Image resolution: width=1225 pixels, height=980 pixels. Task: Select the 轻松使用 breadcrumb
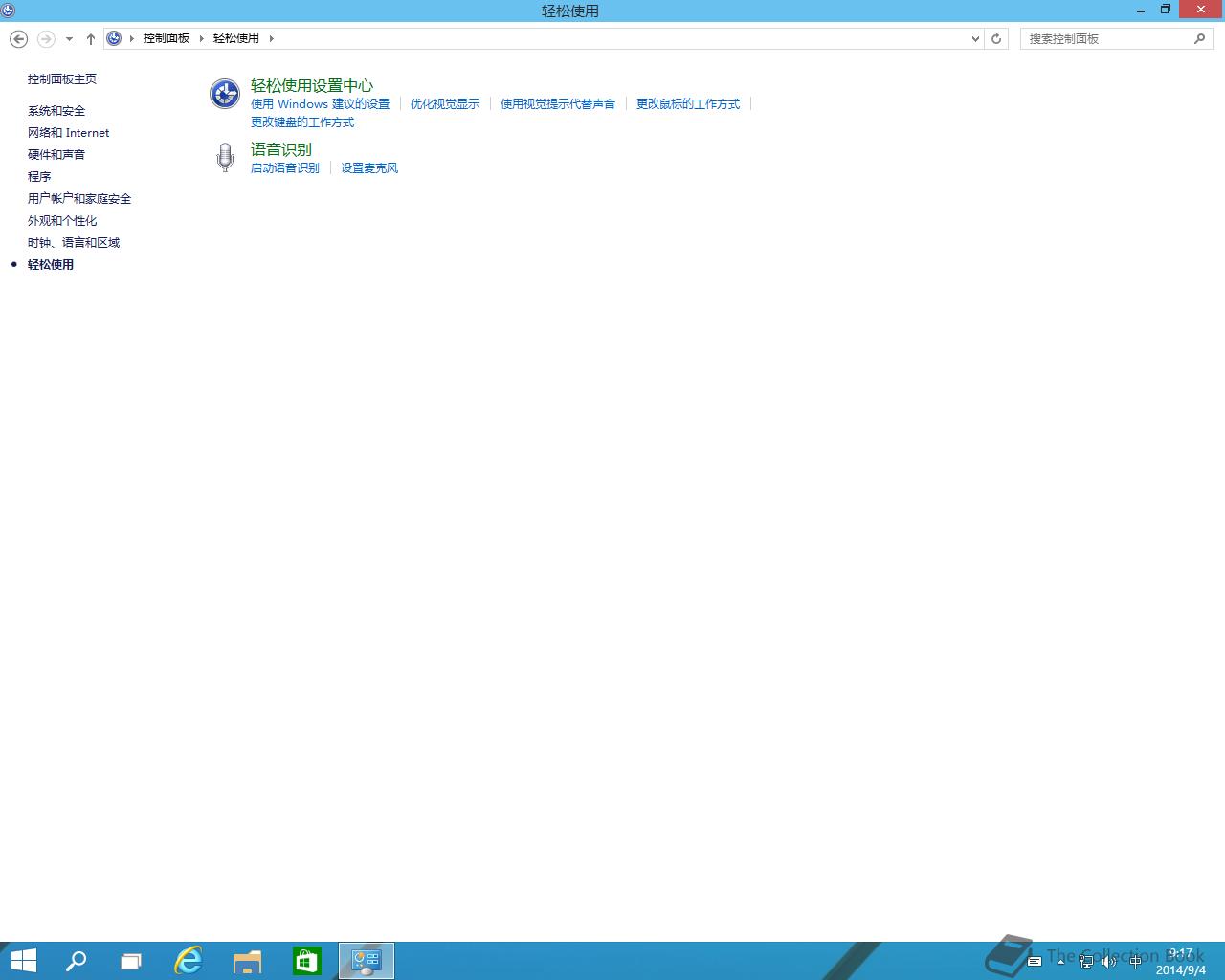click(236, 38)
